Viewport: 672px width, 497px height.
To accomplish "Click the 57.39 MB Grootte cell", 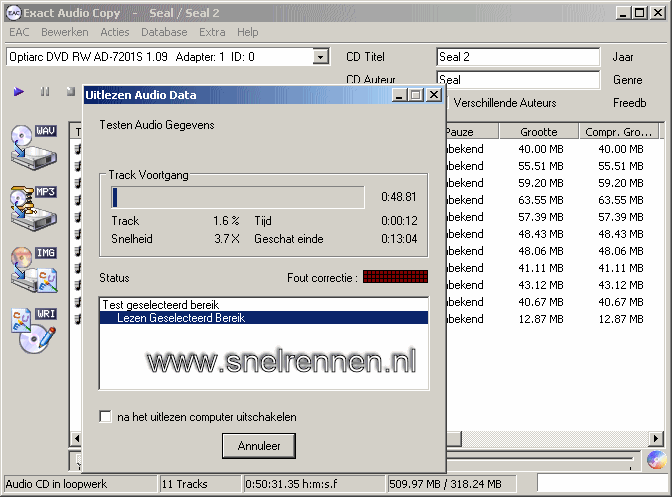I will coord(541,217).
